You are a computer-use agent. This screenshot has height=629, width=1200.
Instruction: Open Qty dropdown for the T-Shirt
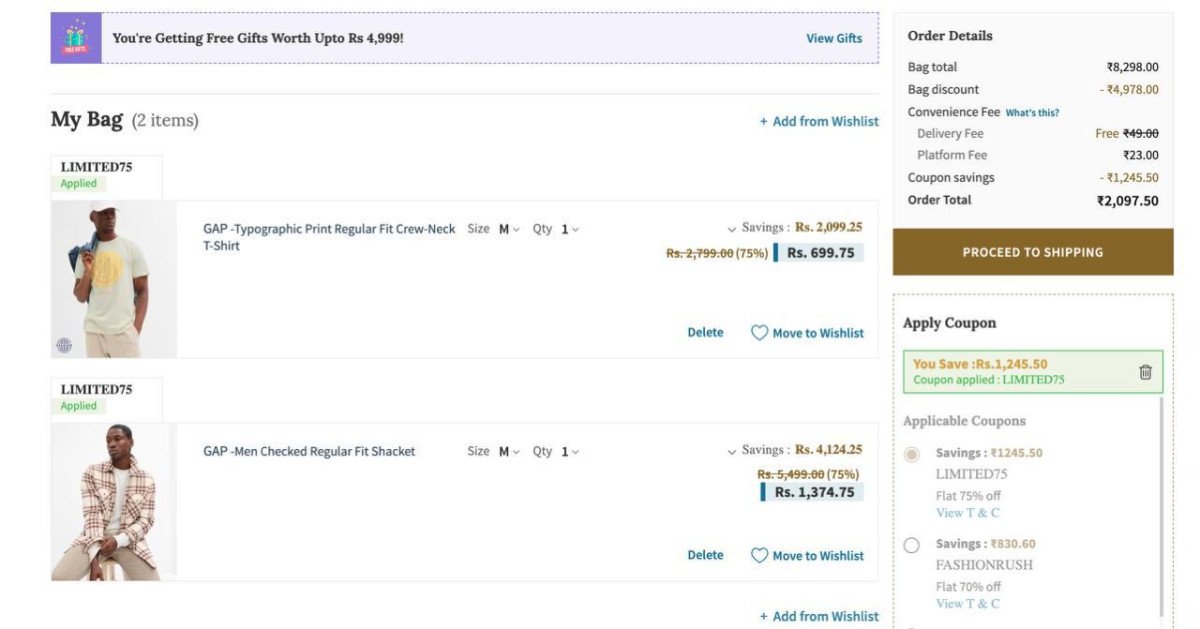click(569, 229)
